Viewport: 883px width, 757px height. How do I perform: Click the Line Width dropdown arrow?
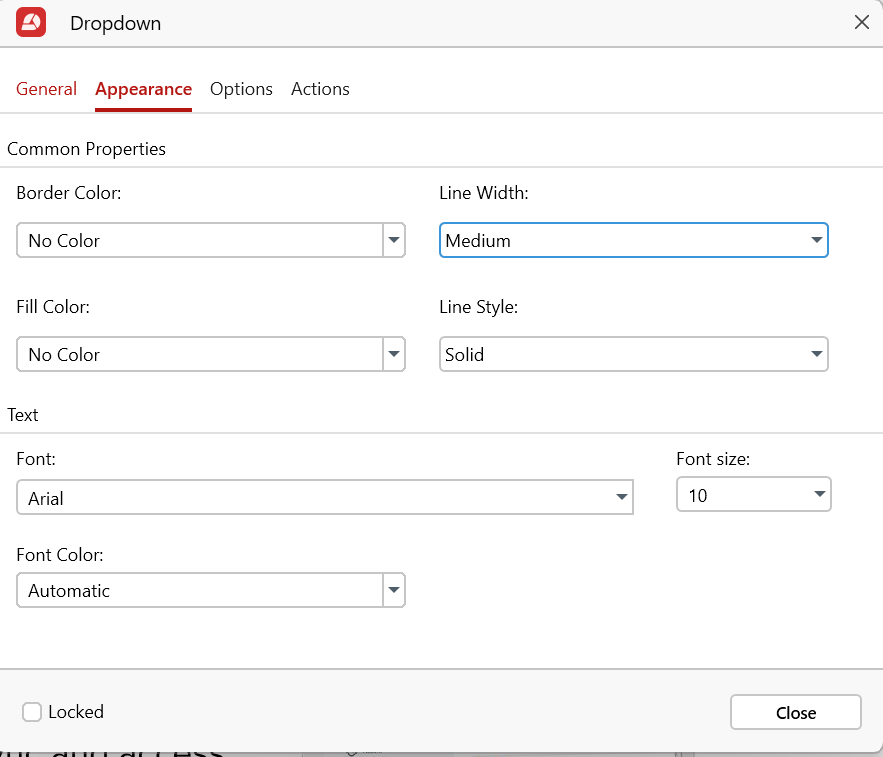pyautogui.click(x=816, y=241)
